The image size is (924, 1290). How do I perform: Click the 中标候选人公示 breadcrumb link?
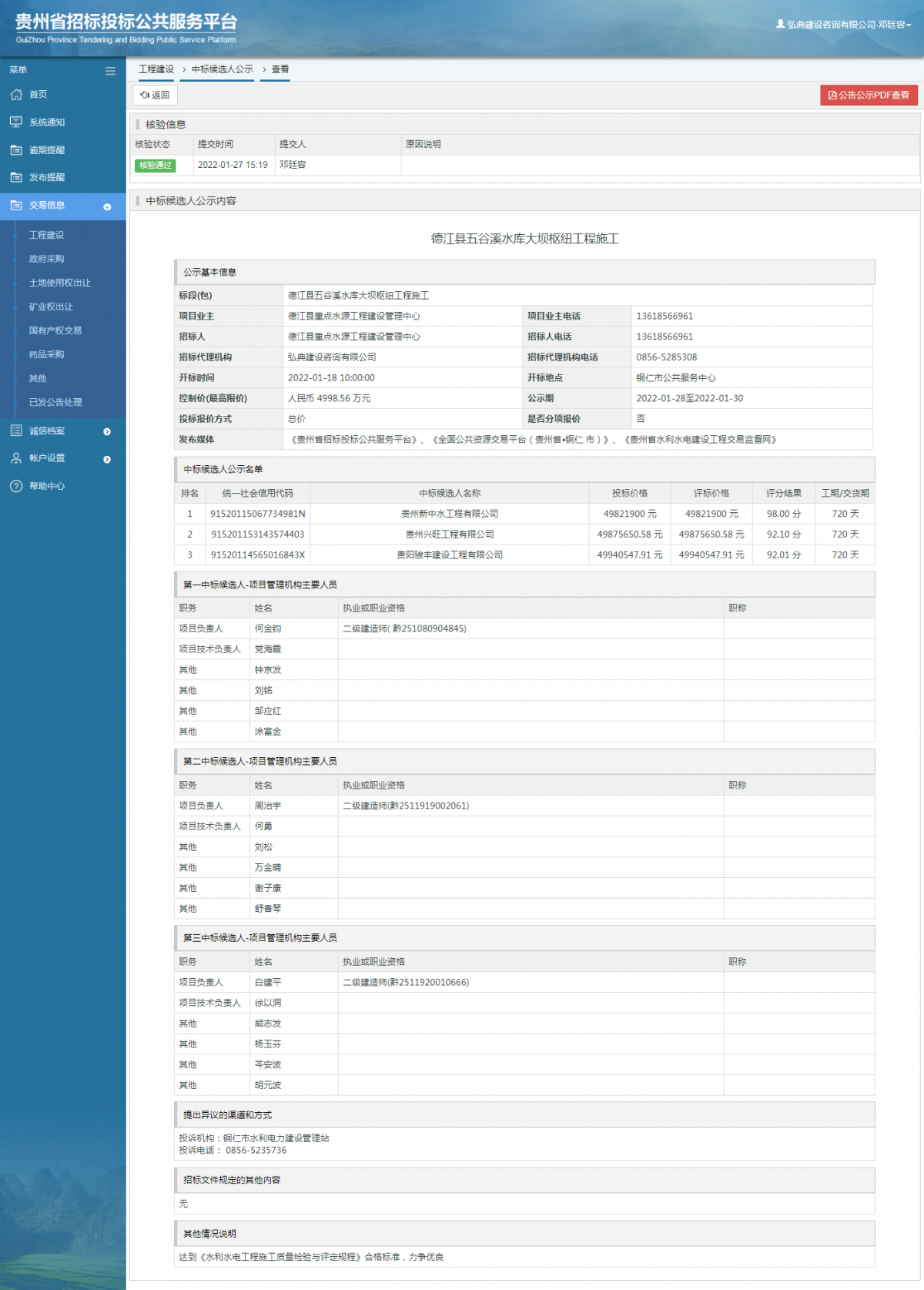pos(223,69)
